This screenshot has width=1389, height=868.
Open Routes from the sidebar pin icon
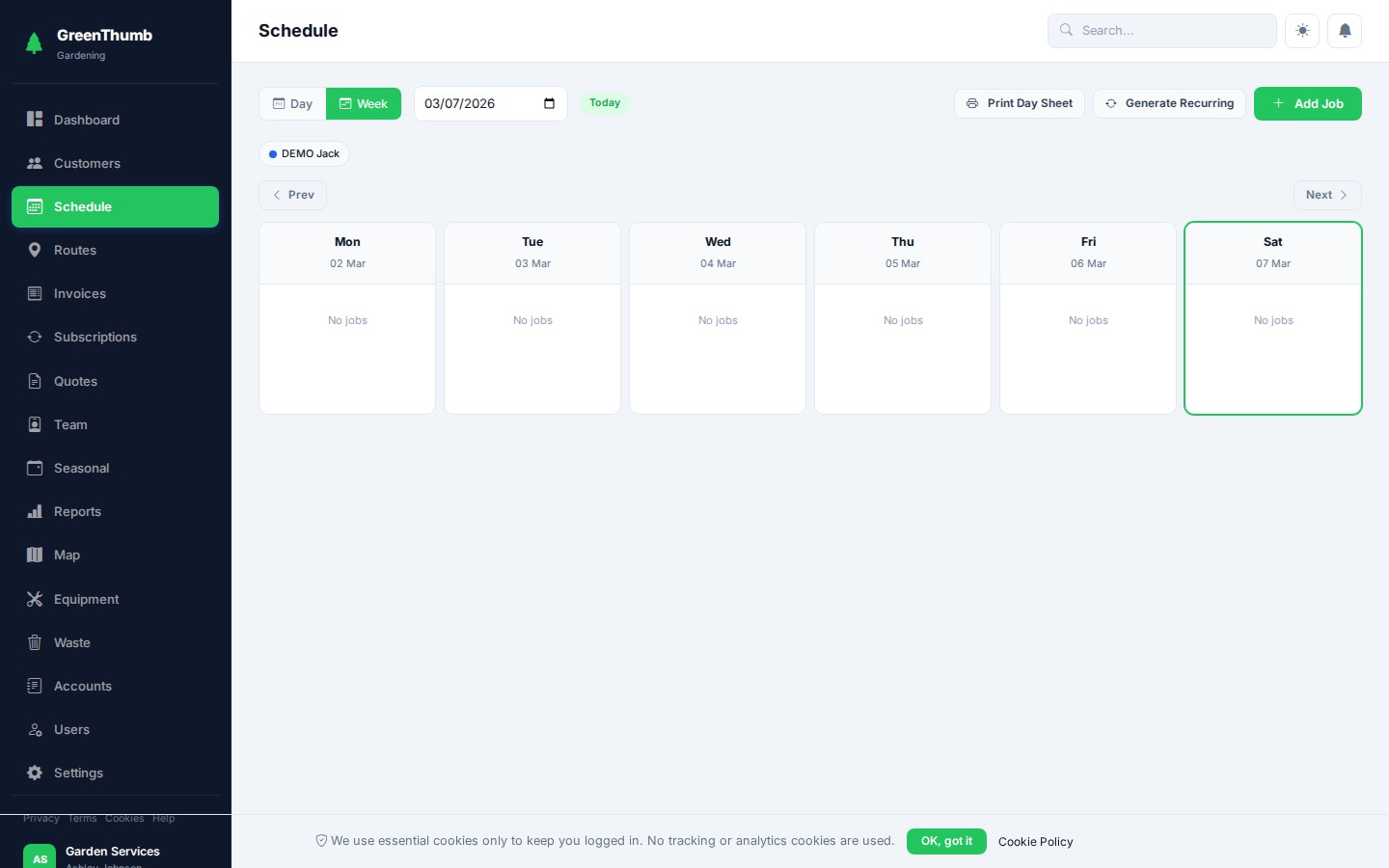point(35,250)
